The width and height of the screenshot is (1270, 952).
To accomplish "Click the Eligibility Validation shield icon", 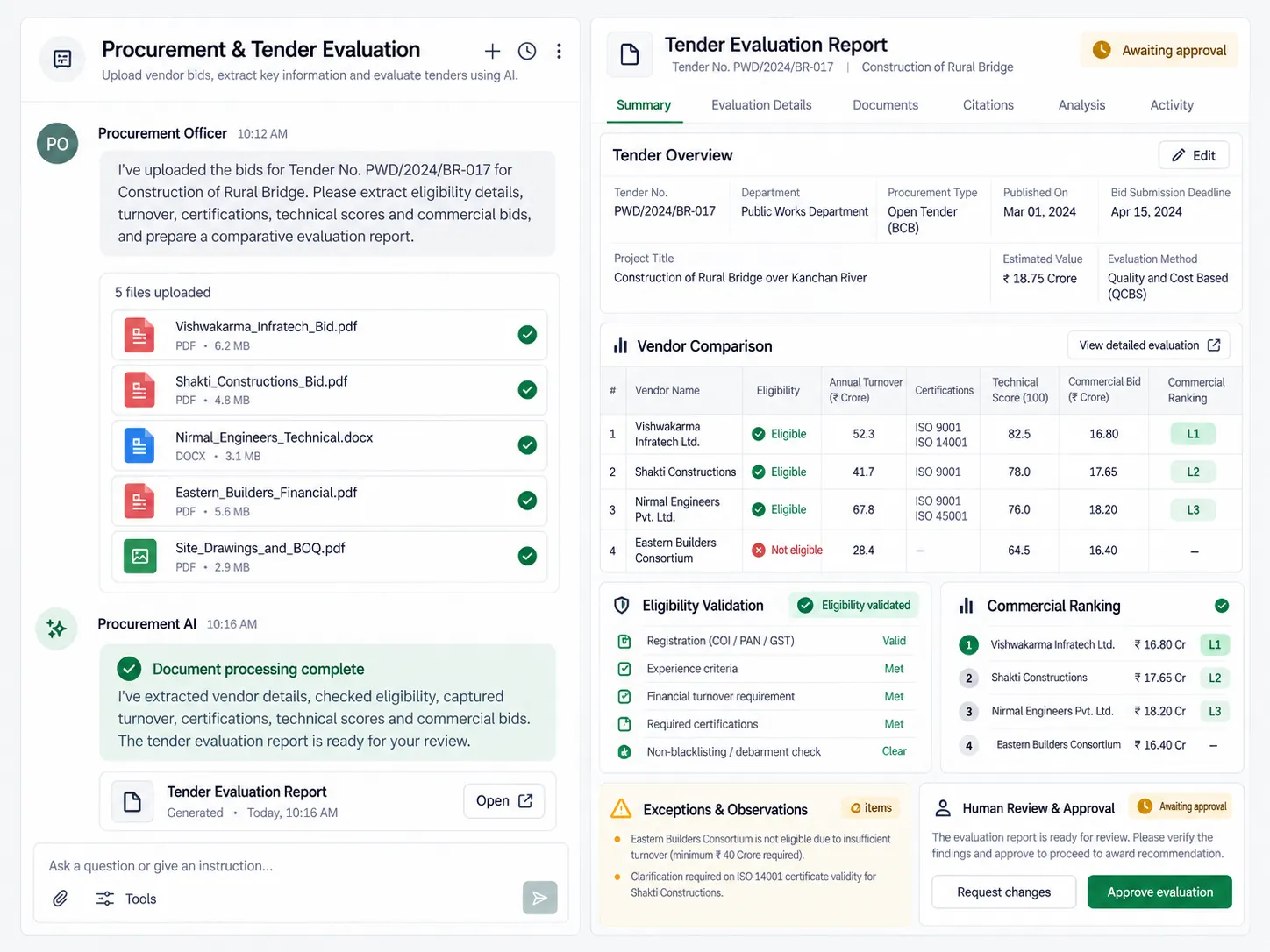I will click(622, 606).
